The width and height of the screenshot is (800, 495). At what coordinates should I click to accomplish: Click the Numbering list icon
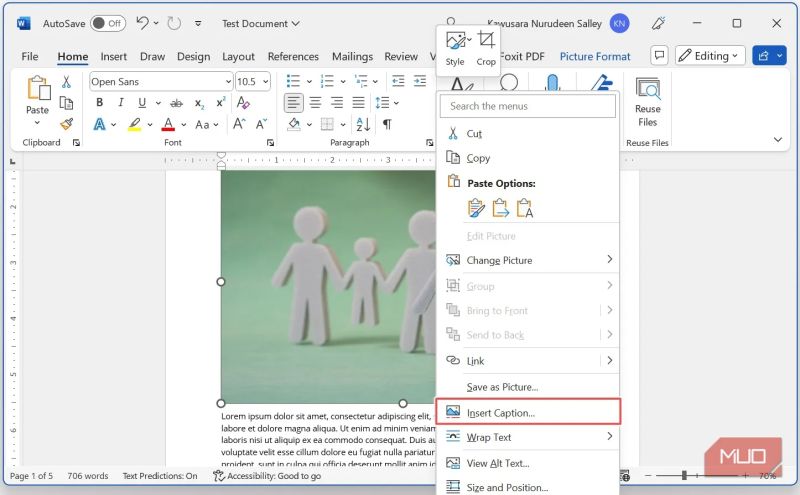click(327, 81)
